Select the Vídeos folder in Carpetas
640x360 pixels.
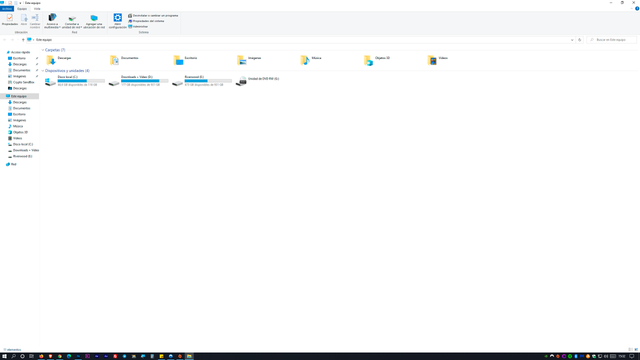coord(438,60)
